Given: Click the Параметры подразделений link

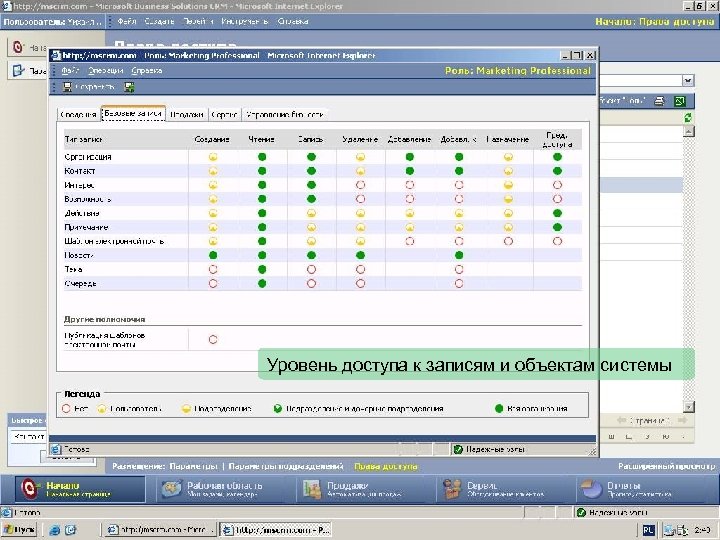Looking at the screenshot, I should coord(286,466).
